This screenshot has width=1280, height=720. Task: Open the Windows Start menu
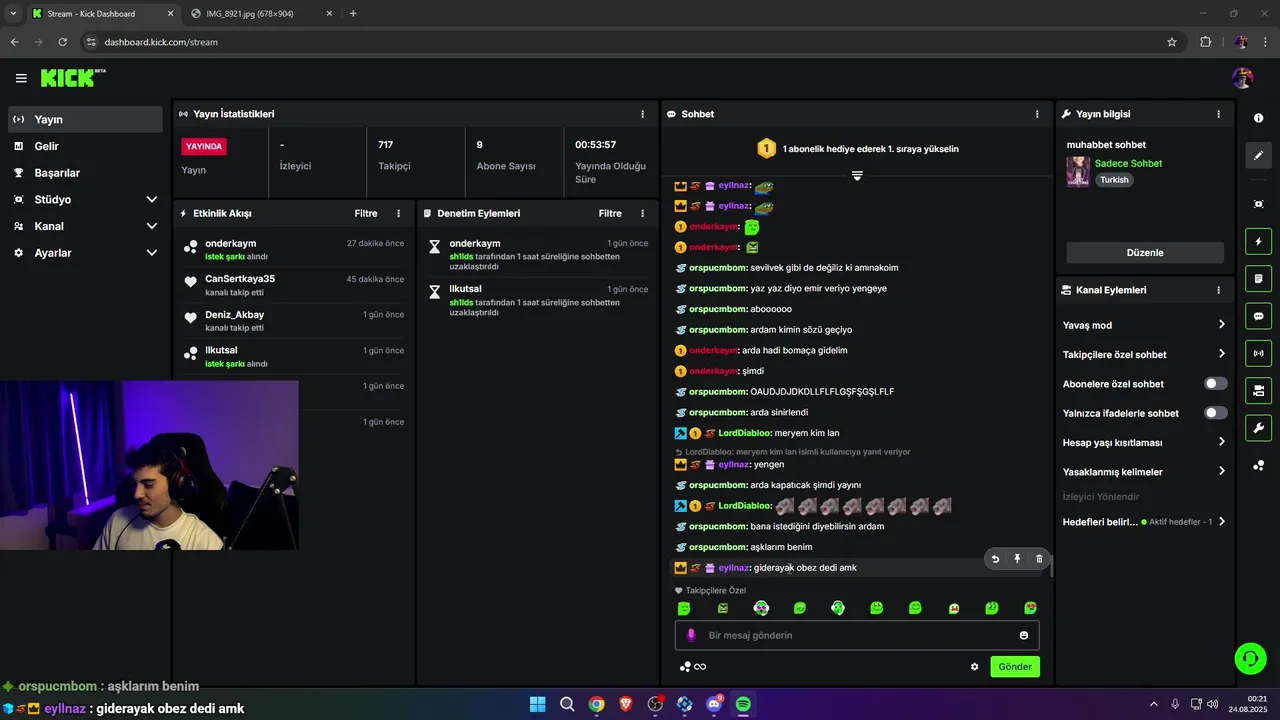(537, 704)
